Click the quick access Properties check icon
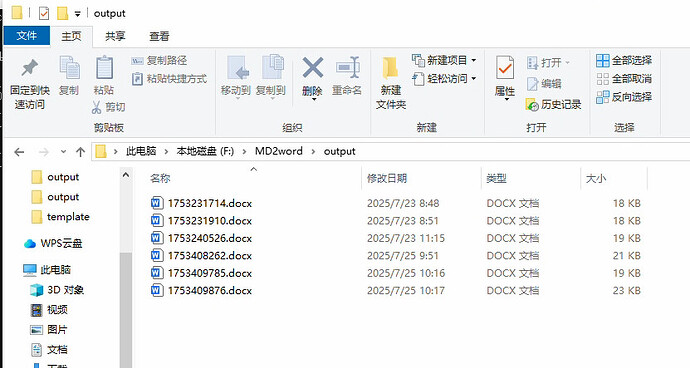Image resolution: width=690 pixels, height=368 pixels. 44,14
